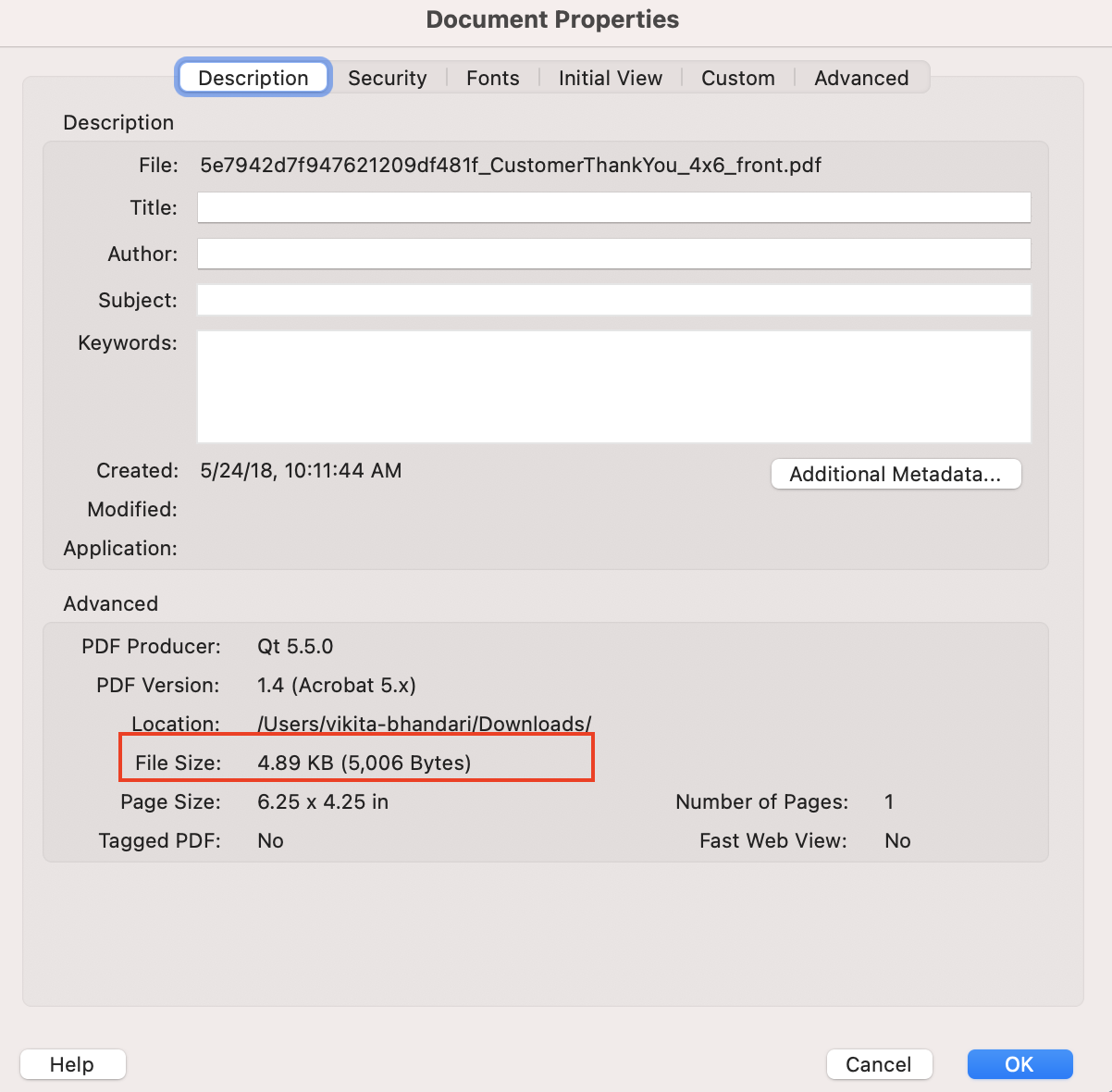This screenshot has width=1112, height=1092.
Task: Click the PDF Producer value Qt 5.5.0
Action: 295,646
